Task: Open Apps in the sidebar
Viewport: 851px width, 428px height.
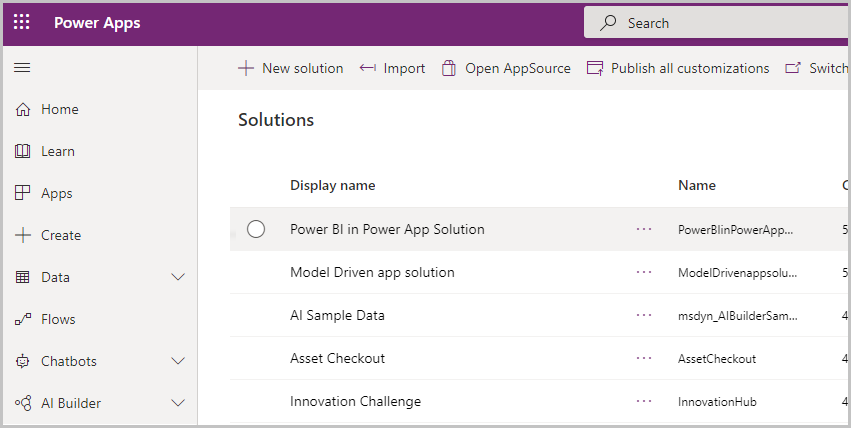Action: [56, 194]
